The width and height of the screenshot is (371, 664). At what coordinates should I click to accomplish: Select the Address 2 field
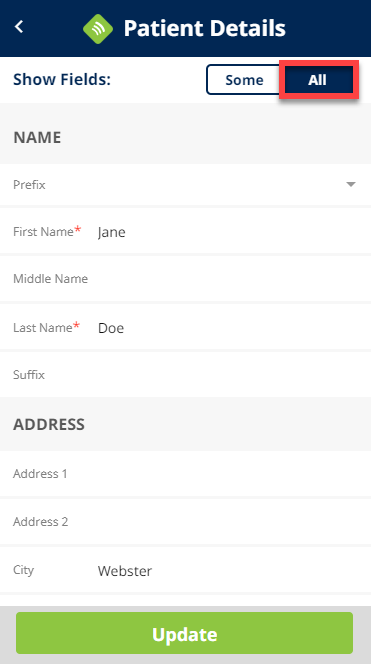pos(186,522)
